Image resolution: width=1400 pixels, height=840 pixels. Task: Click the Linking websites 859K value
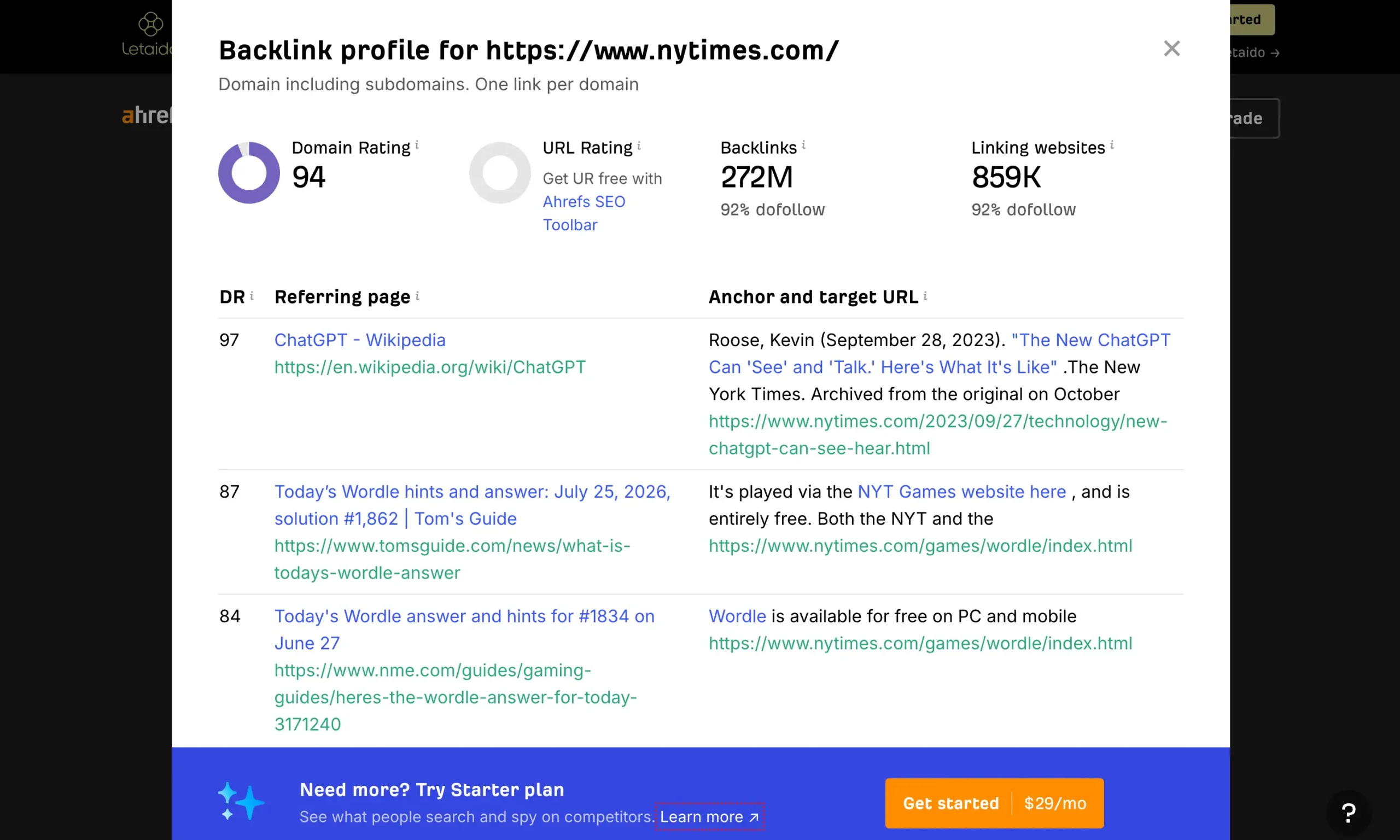1006,177
